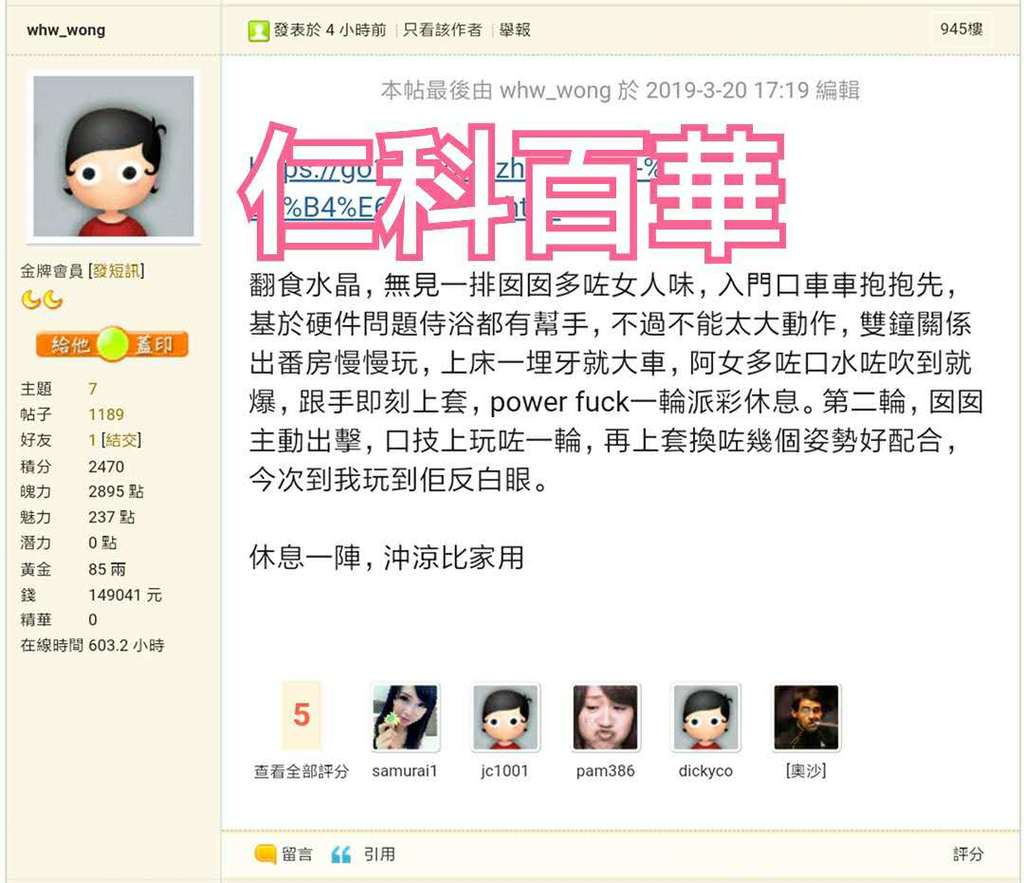The image size is (1024, 883).
Task: Filter posts with 只看該作者
Action: point(442,30)
